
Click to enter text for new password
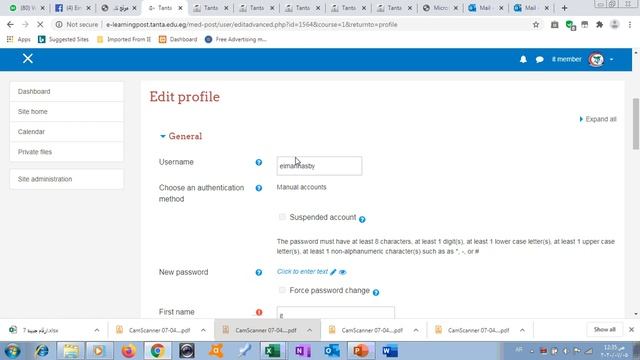[302, 272]
